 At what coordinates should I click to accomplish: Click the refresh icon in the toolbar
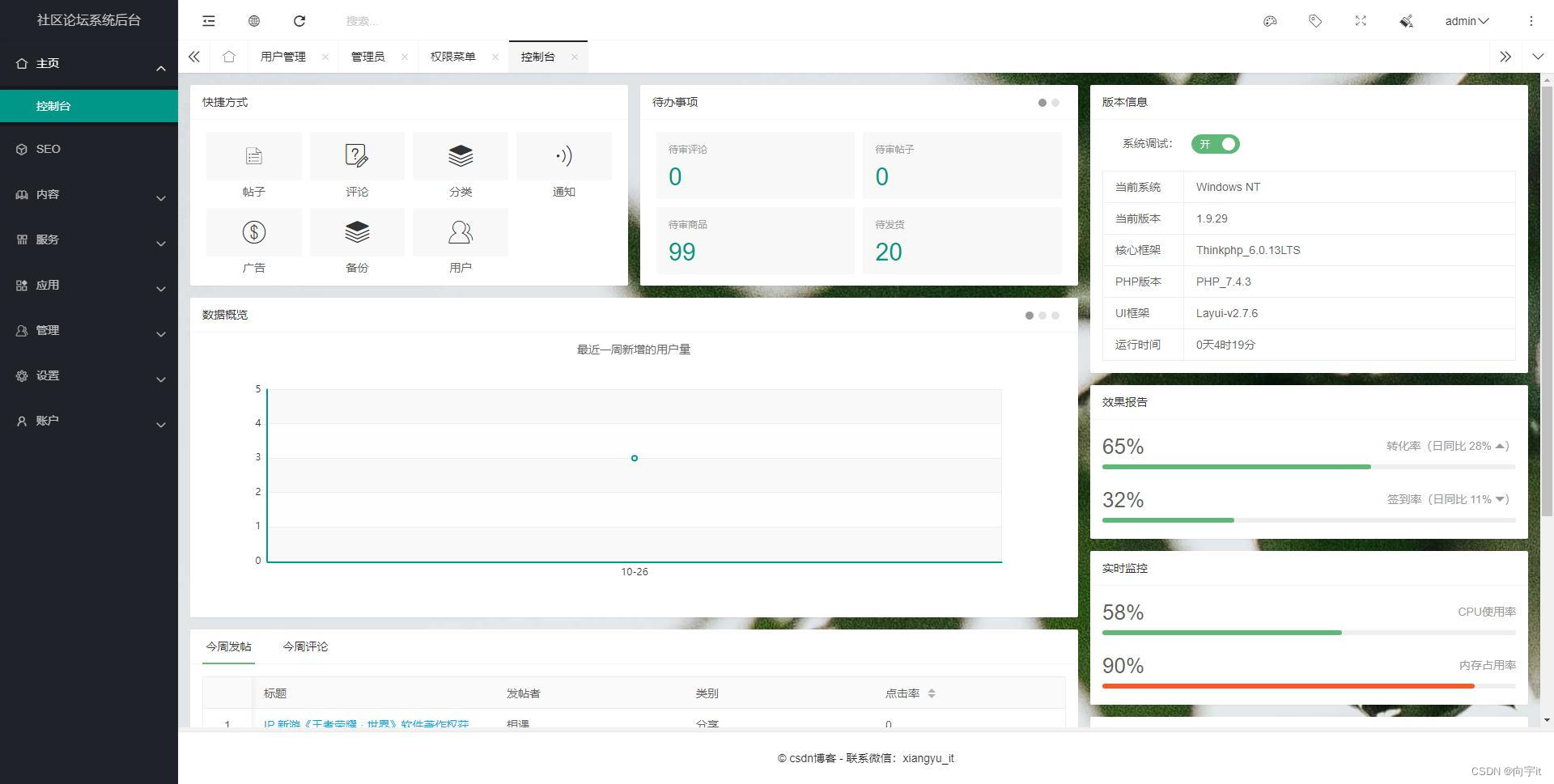(x=299, y=20)
